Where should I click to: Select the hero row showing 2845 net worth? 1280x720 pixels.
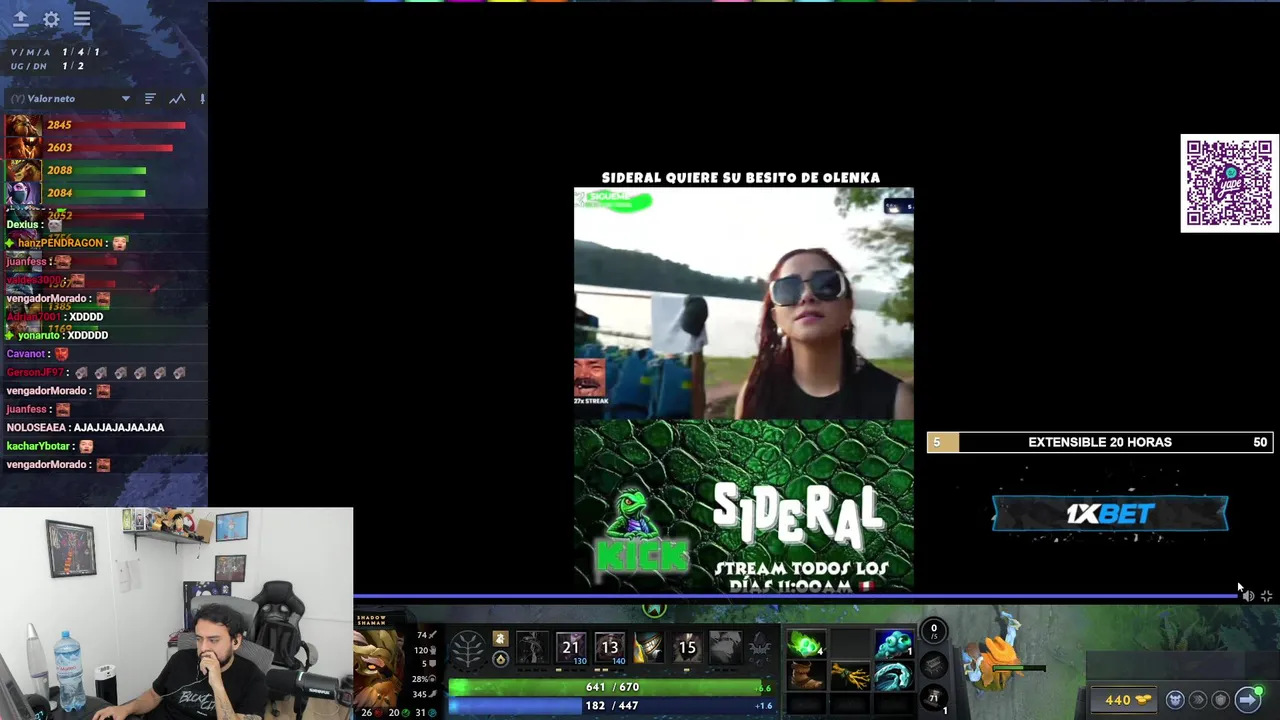97,125
